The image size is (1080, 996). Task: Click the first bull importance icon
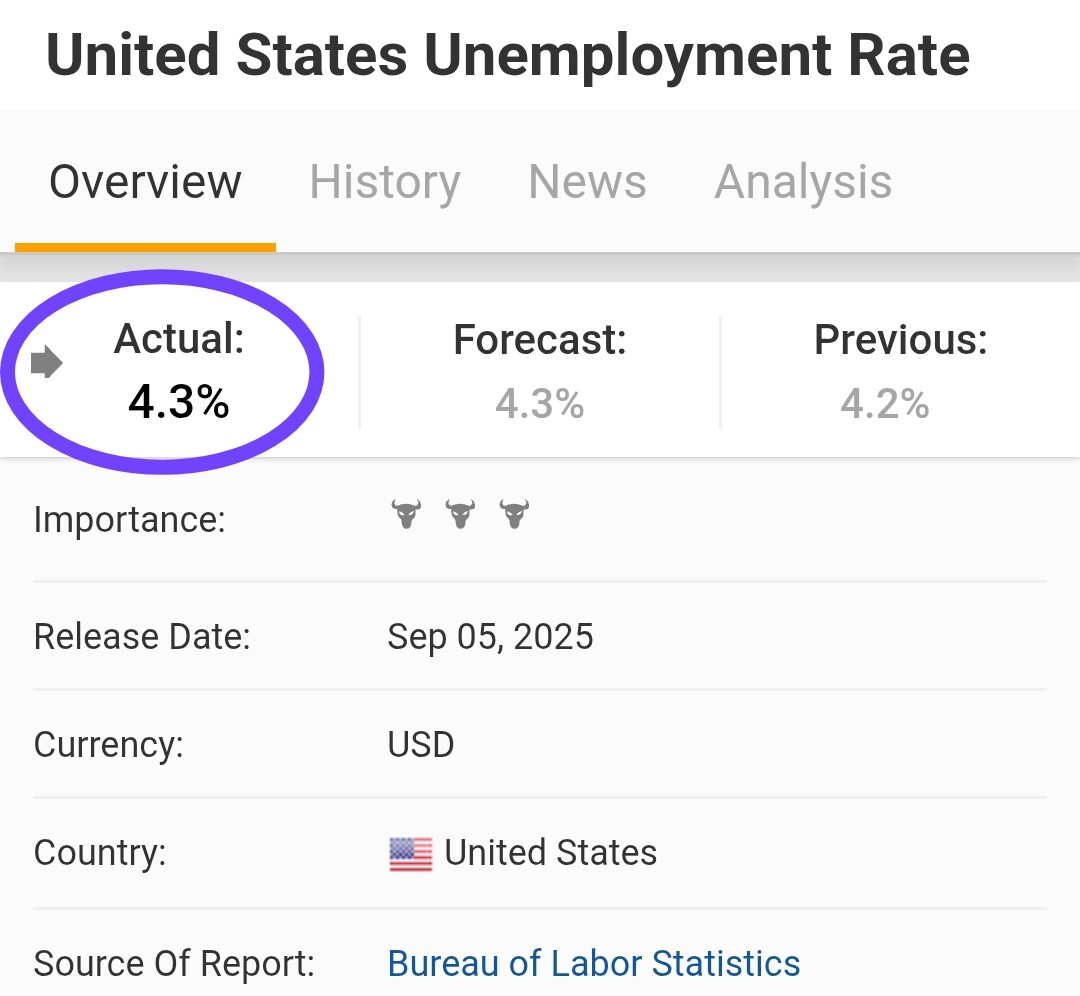406,514
